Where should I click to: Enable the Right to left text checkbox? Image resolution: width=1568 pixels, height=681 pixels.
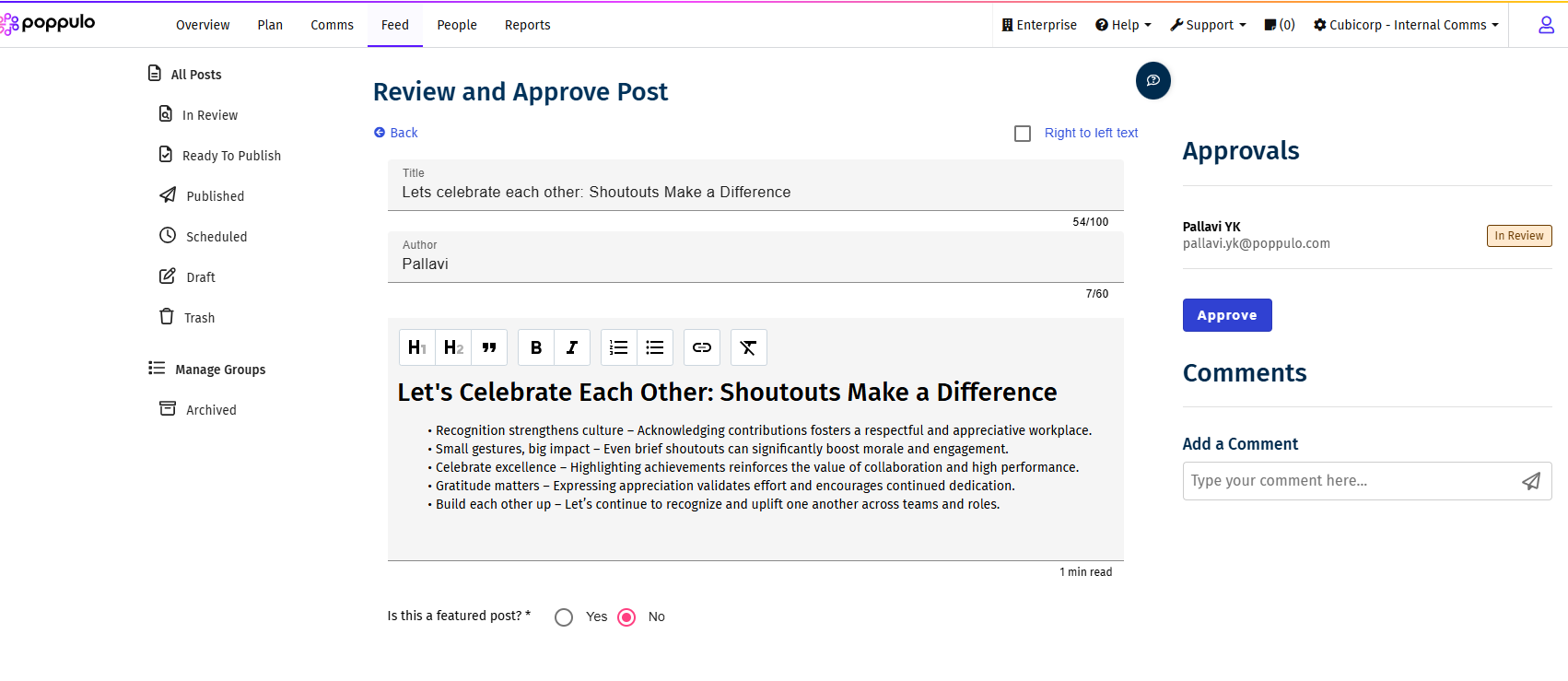(1023, 134)
